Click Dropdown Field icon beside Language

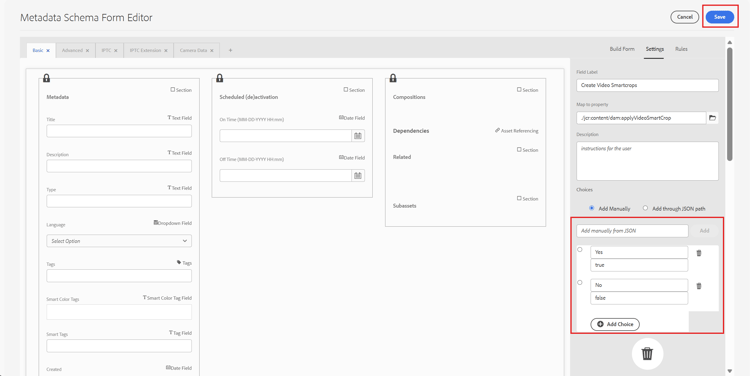click(x=173, y=223)
